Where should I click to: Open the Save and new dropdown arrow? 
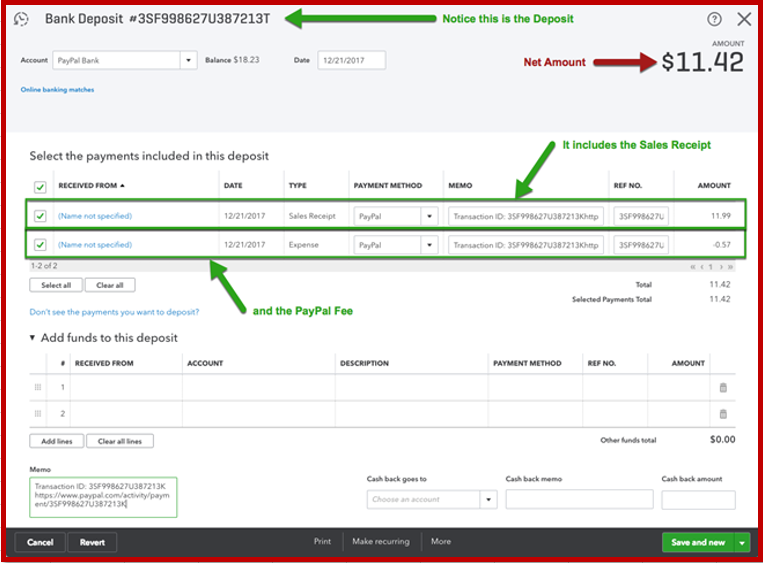click(742, 543)
